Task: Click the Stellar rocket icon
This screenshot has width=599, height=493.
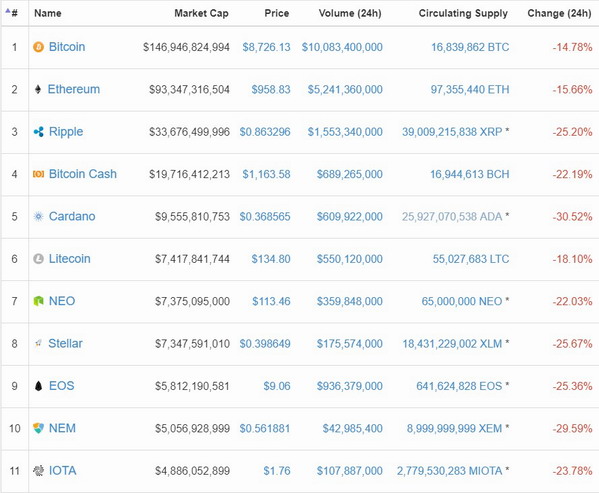Action: point(38,344)
